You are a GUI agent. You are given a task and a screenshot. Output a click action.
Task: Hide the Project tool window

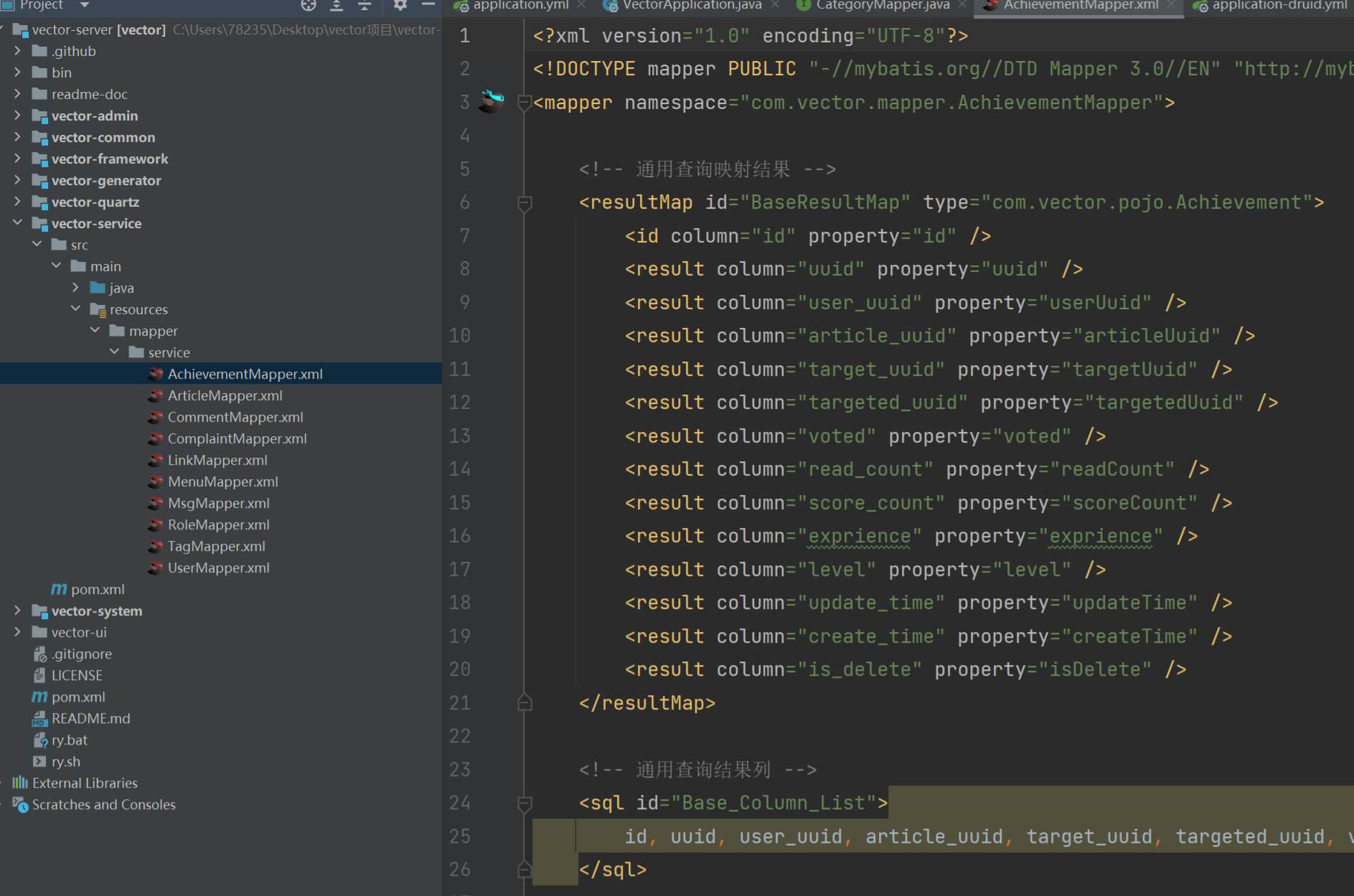(428, 5)
